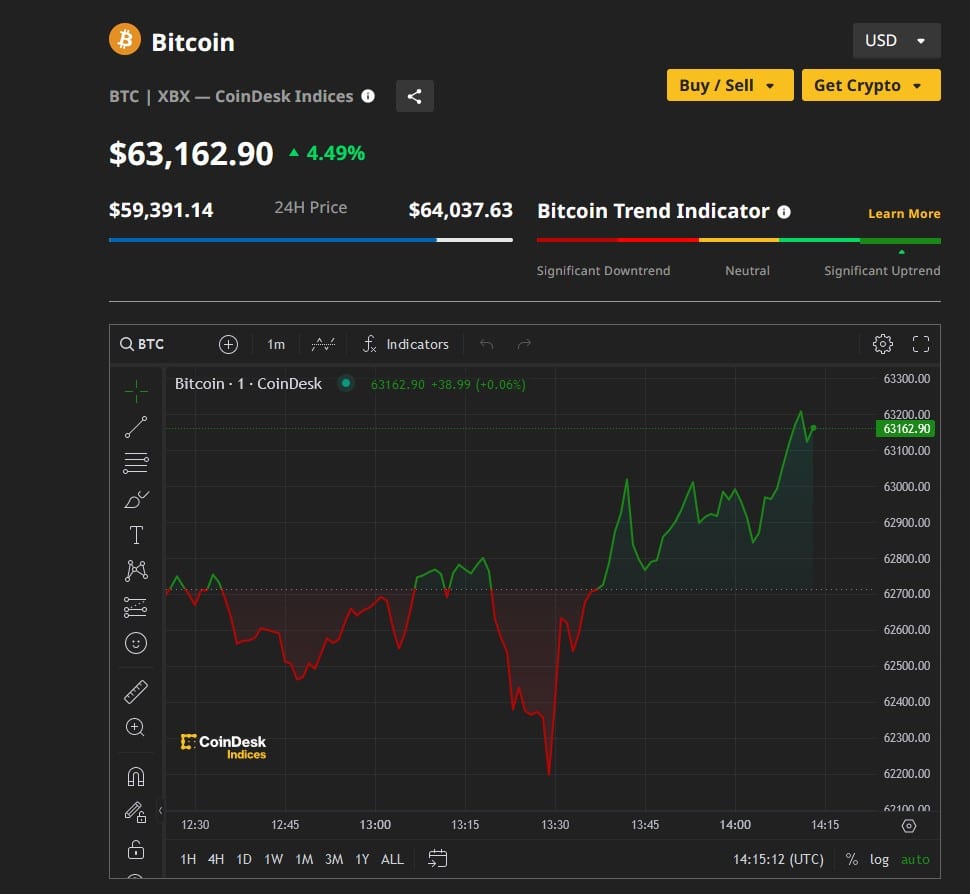Expand the Get Crypto dropdown
970x894 pixels.
point(871,85)
